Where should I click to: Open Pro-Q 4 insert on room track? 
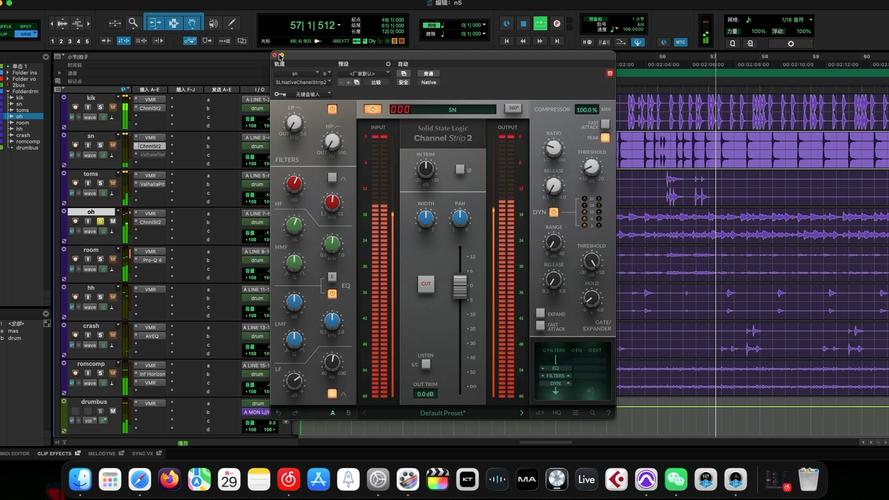(150, 260)
